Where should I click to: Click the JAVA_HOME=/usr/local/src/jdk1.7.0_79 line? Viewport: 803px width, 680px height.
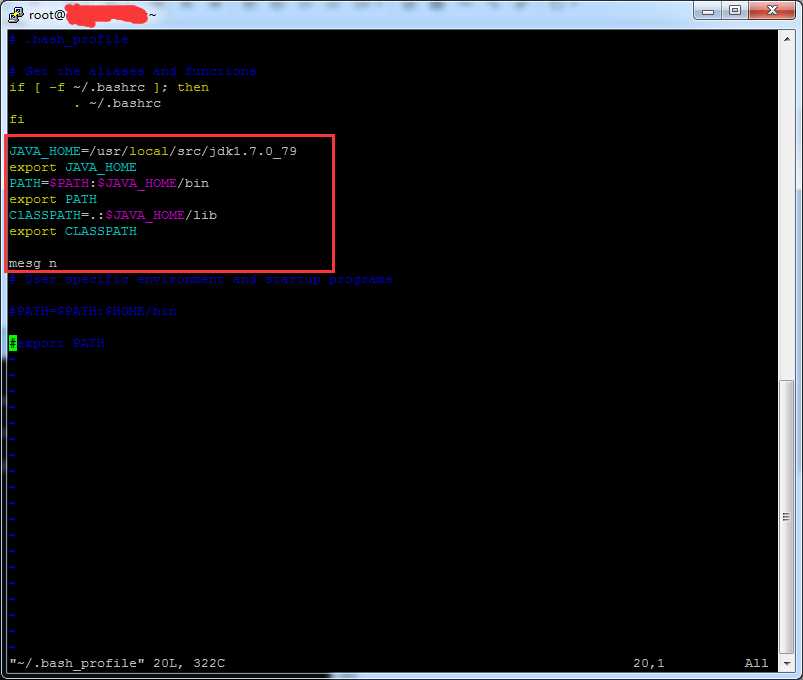153,152
